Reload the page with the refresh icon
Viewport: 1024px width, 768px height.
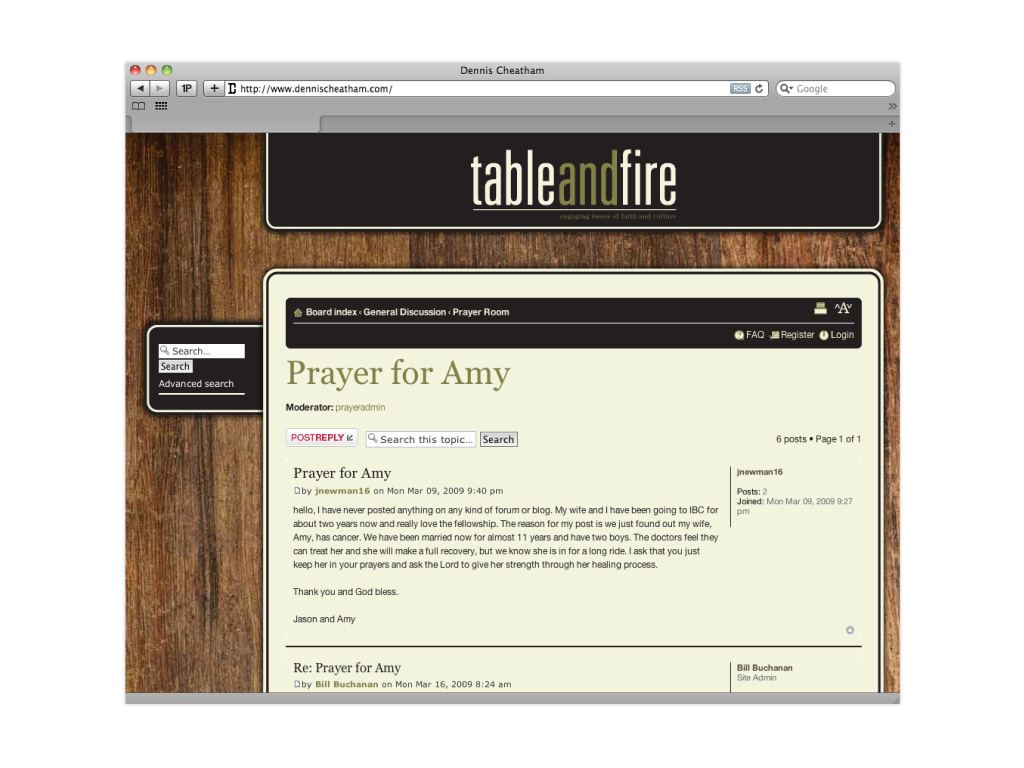(x=759, y=89)
